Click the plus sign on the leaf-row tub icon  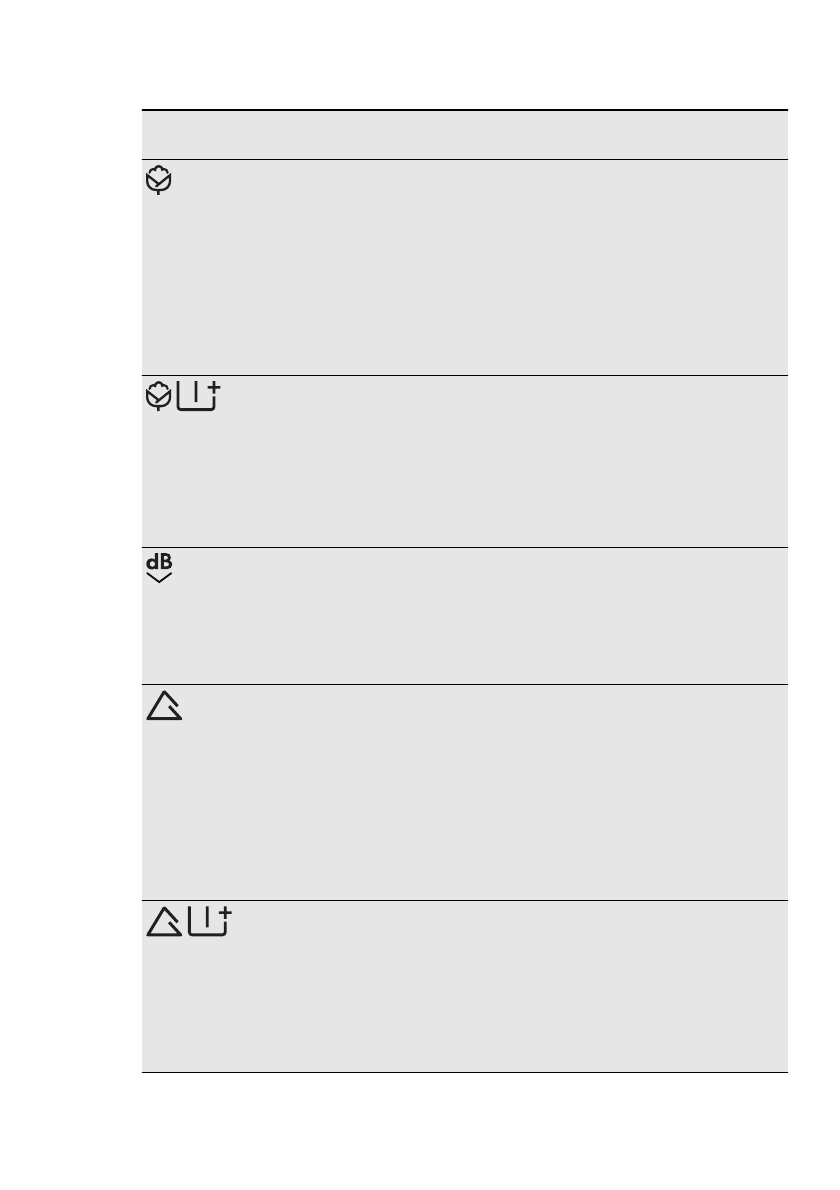click(213, 388)
